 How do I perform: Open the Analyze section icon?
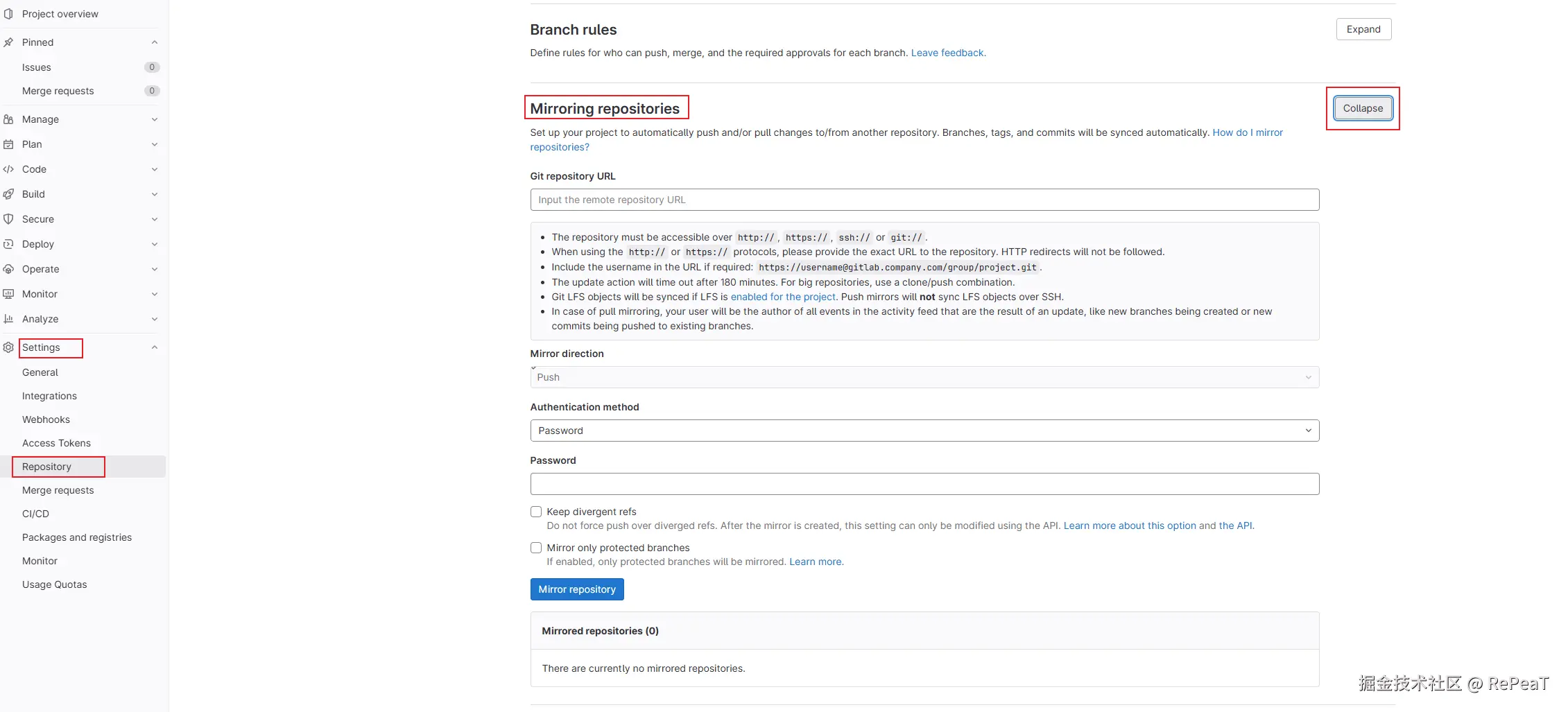pos(8,318)
